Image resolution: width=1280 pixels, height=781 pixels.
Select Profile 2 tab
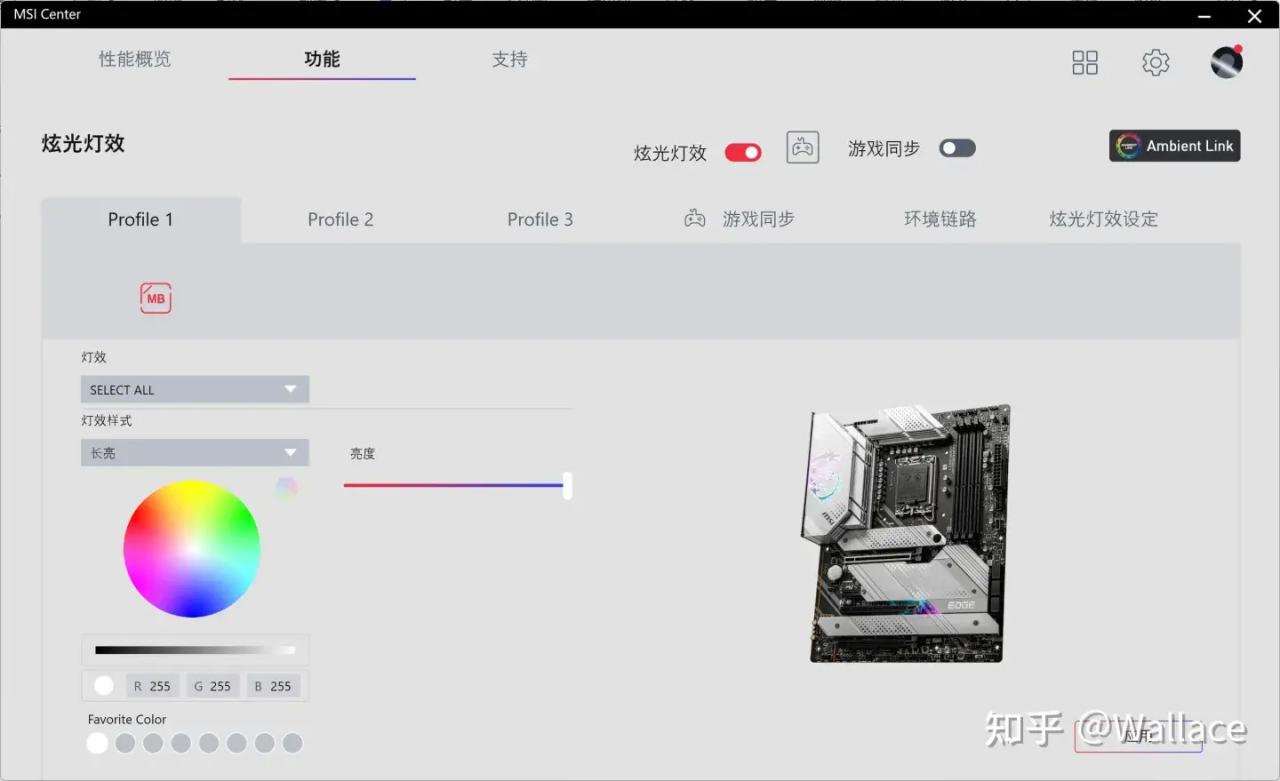341,219
